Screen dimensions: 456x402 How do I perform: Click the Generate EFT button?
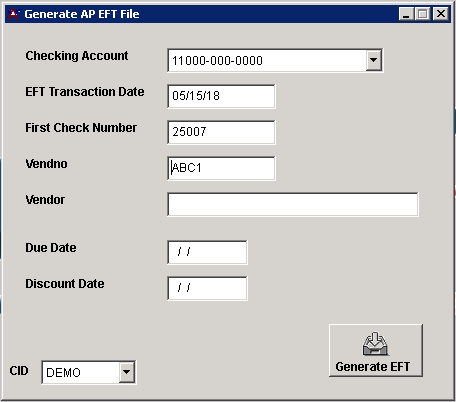click(x=376, y=350)
